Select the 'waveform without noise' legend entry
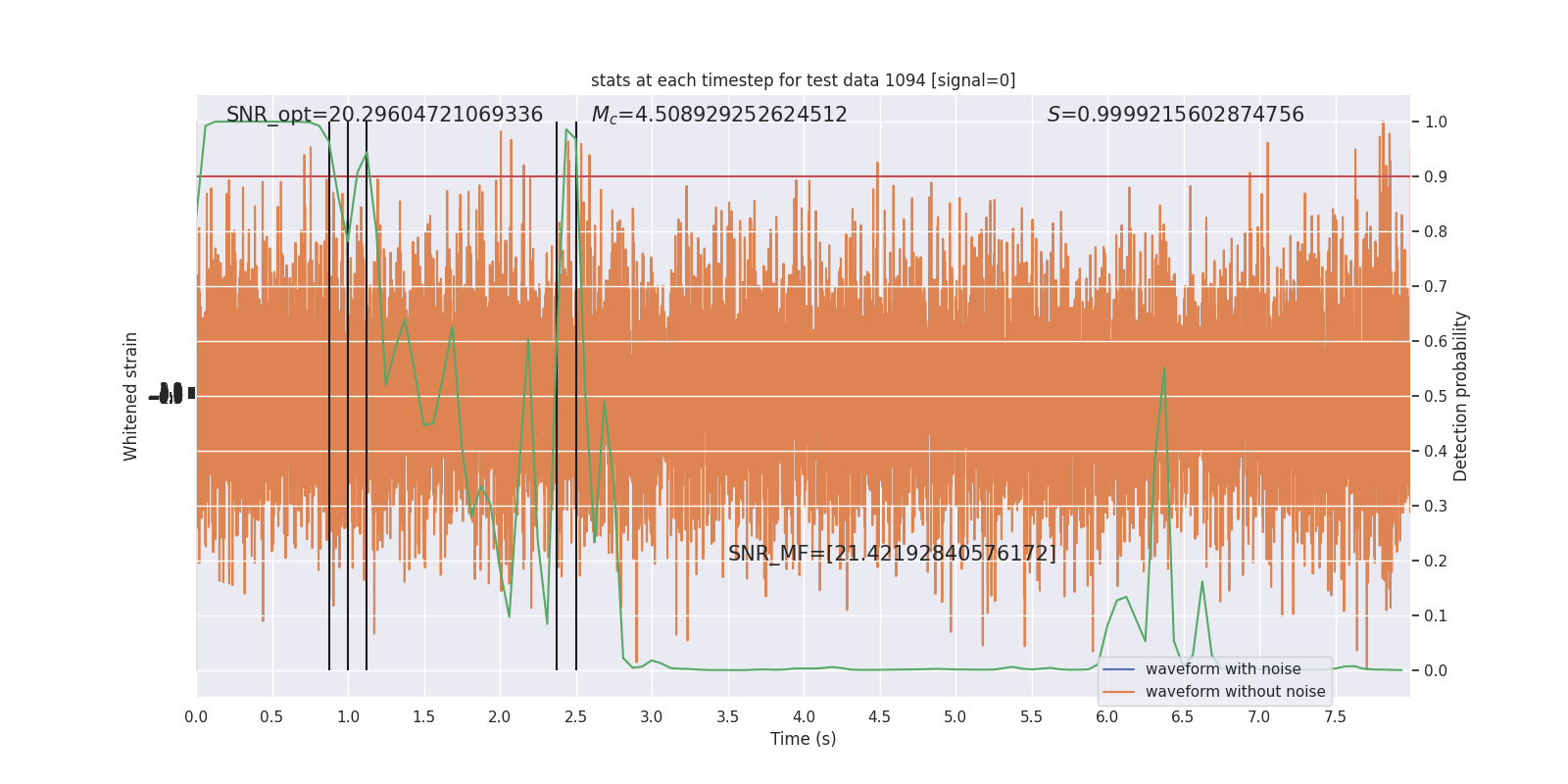The width and height of the screenshot is (1568, 784). coord(1235,692)
